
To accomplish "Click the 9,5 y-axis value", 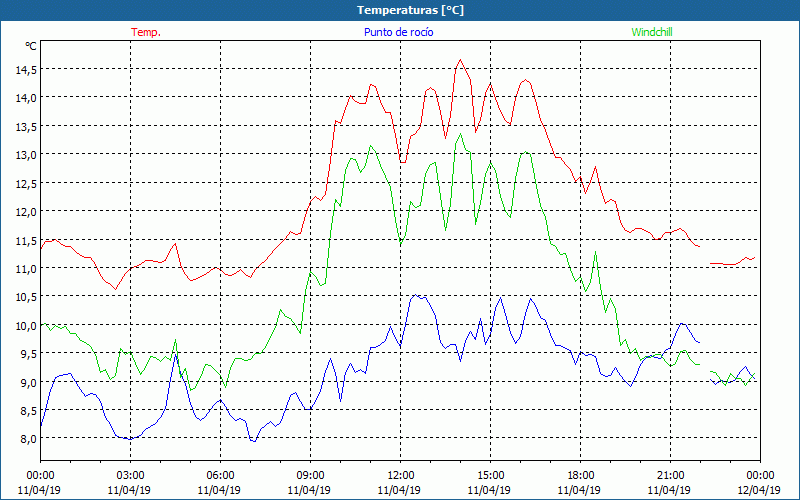I will pyautogui.click(x=28, y=354).
